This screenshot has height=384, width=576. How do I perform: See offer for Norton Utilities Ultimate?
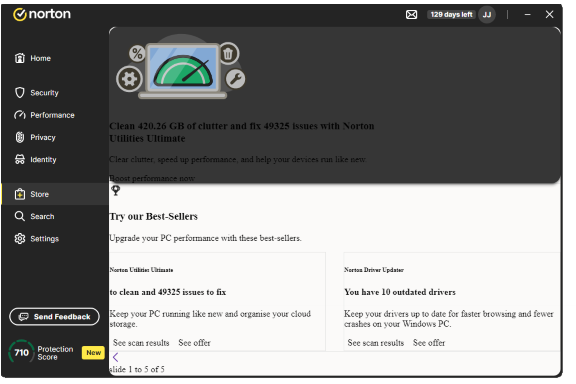(194, 343)
